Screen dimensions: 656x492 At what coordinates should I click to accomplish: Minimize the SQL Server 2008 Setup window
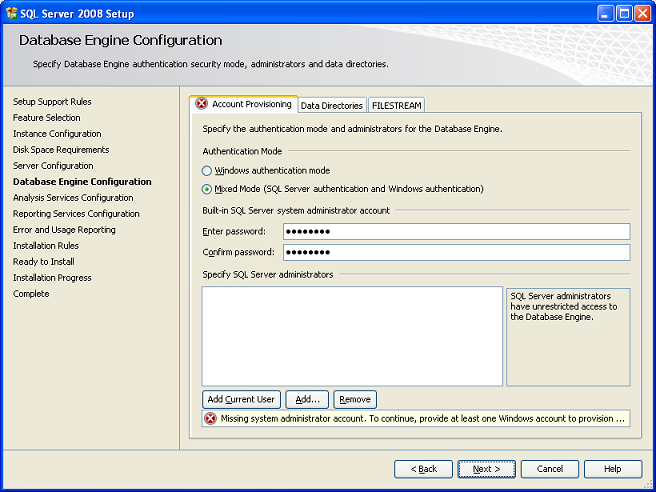605,14
